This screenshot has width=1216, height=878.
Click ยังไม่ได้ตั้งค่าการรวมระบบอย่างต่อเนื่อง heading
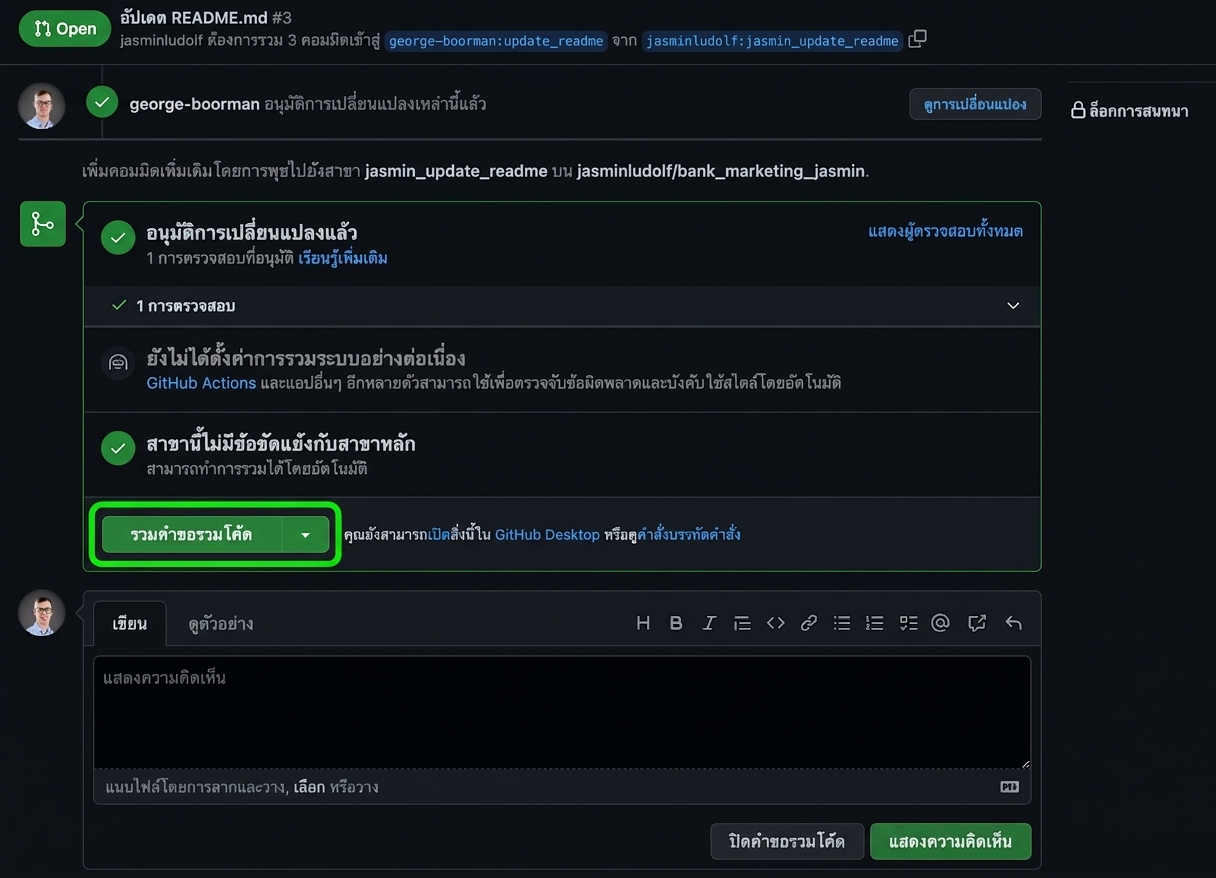click(x=306, y=358)
